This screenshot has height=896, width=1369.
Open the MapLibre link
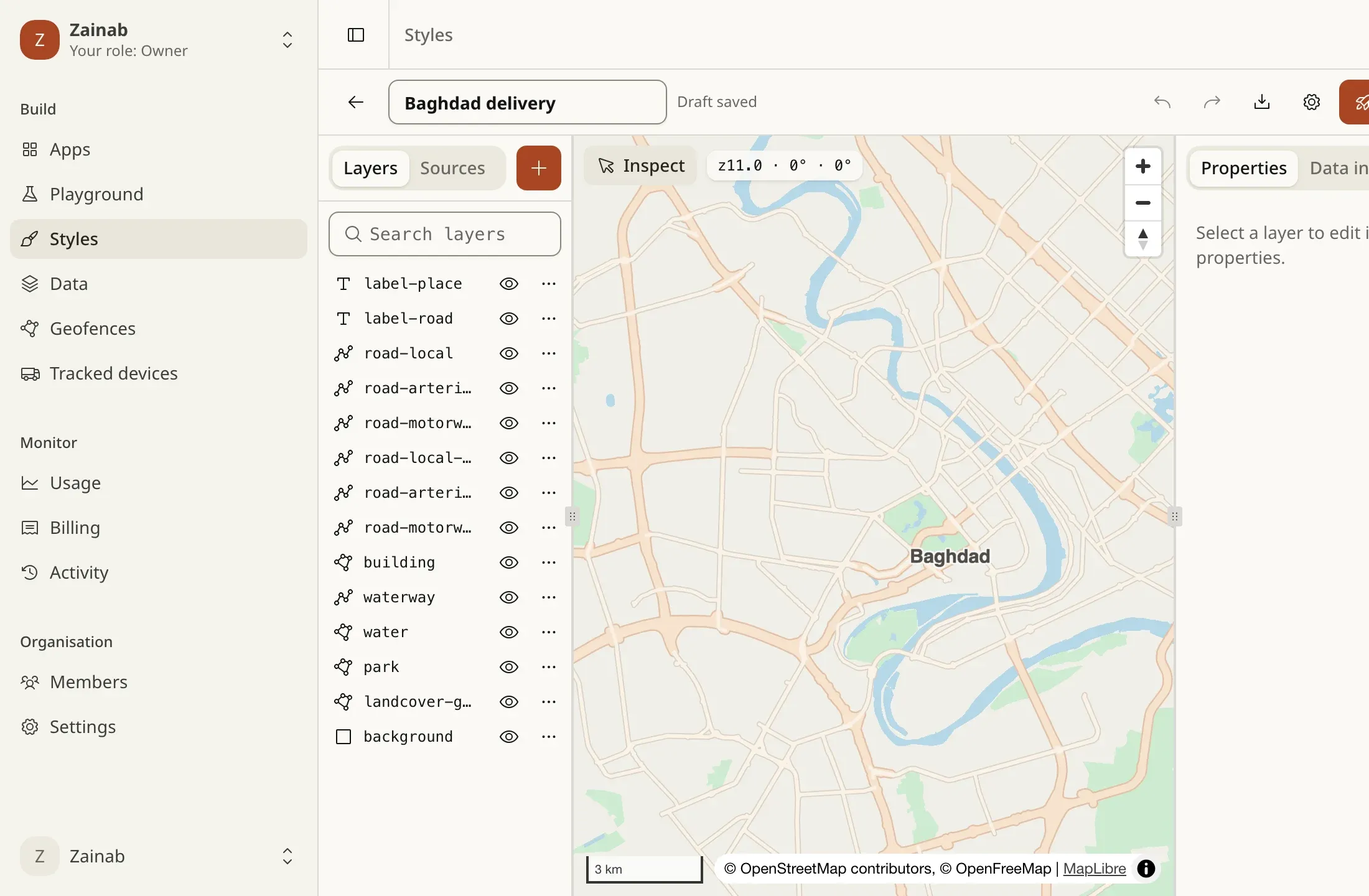point(1094,869)
